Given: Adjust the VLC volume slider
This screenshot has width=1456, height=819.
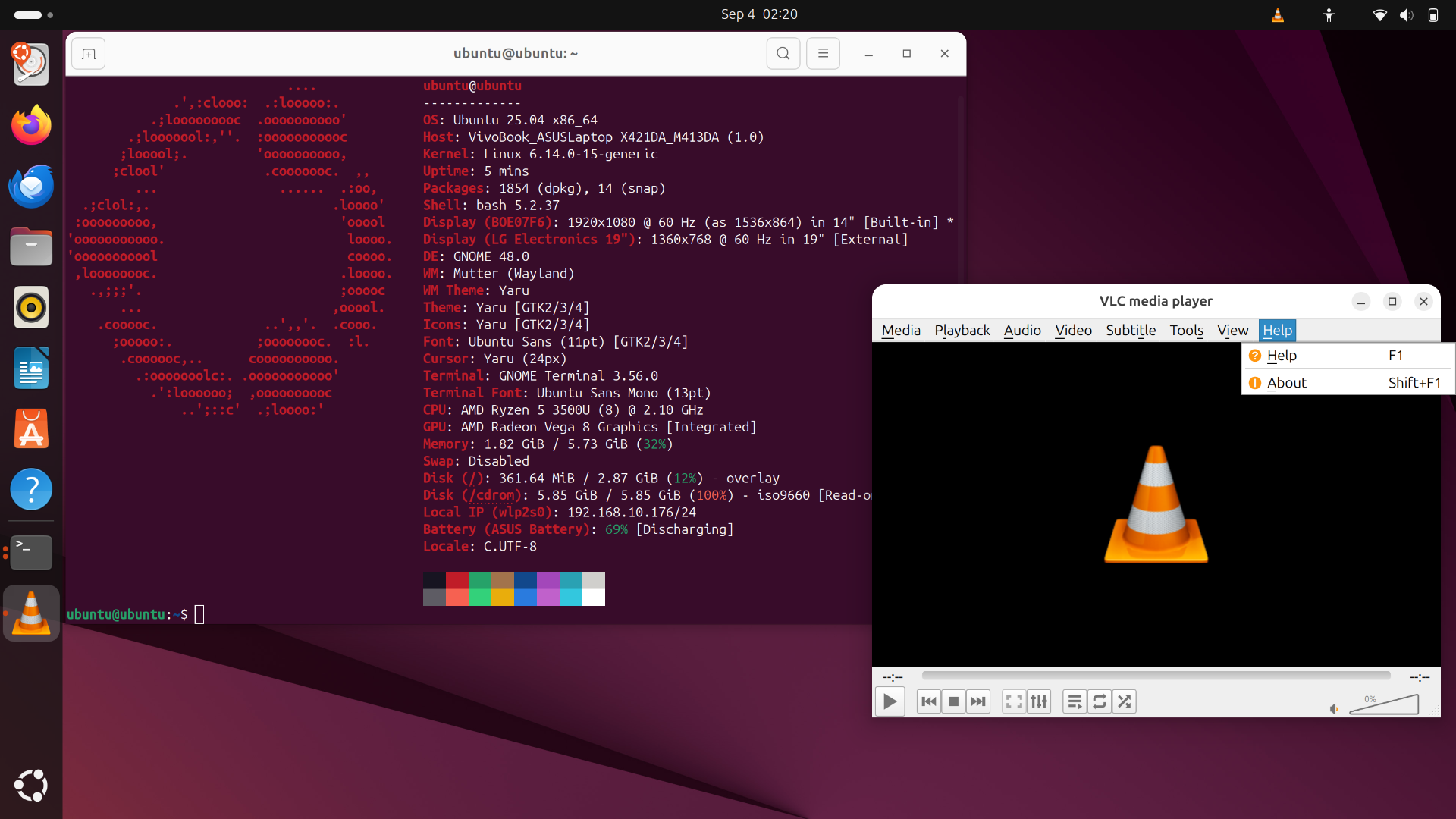Looking at the screenshot, I should [1384, 704].
